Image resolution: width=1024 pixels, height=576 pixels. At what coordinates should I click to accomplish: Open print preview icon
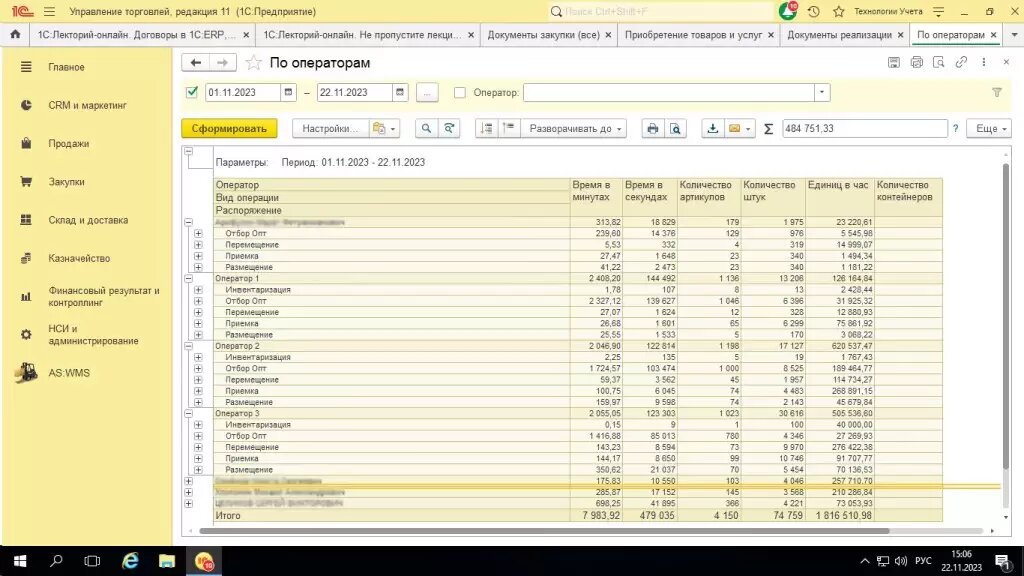(675, 129)
